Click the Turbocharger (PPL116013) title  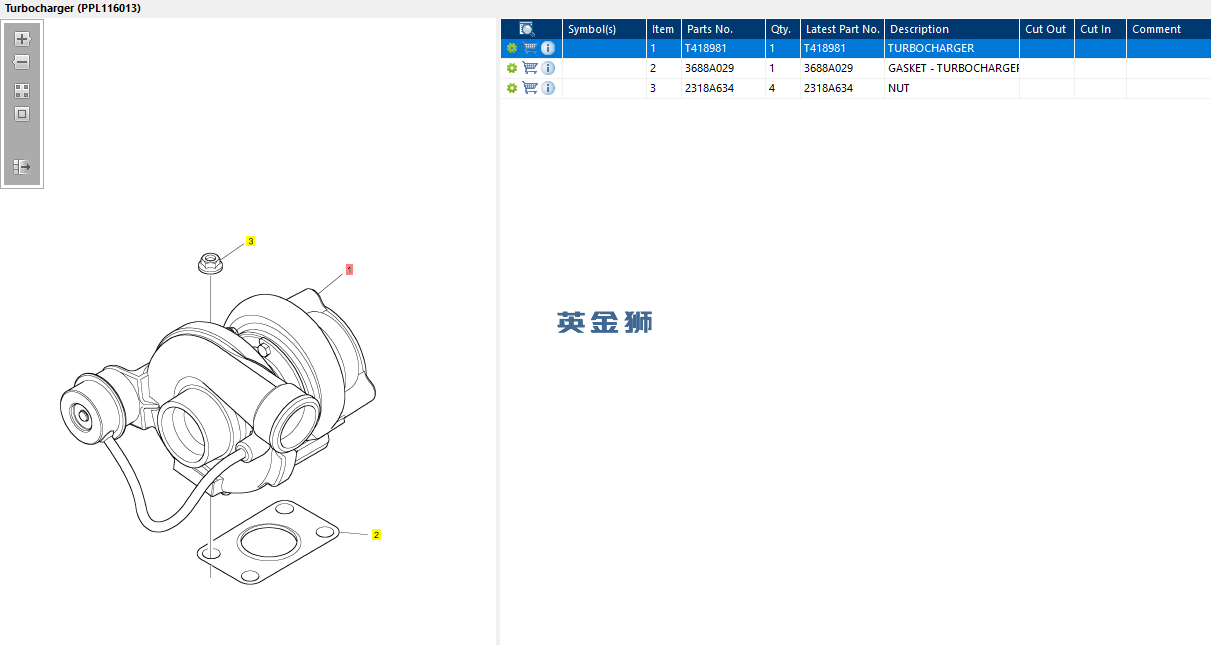(x=73, y=8)
